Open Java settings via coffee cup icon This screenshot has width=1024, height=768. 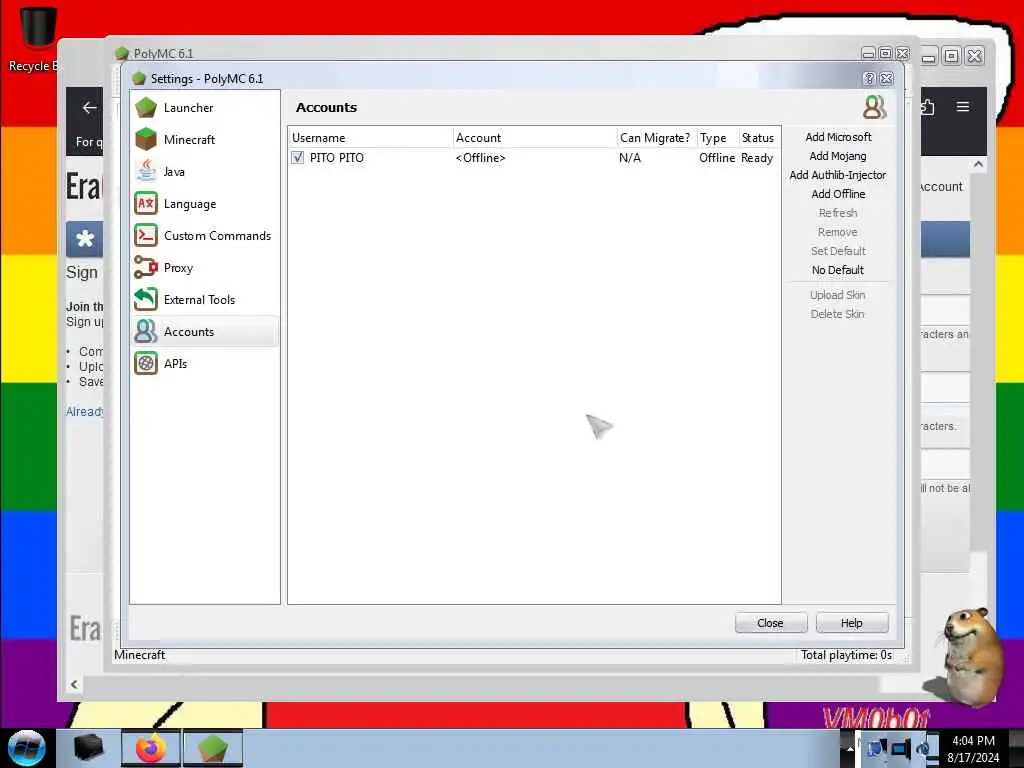pos(146,172)
